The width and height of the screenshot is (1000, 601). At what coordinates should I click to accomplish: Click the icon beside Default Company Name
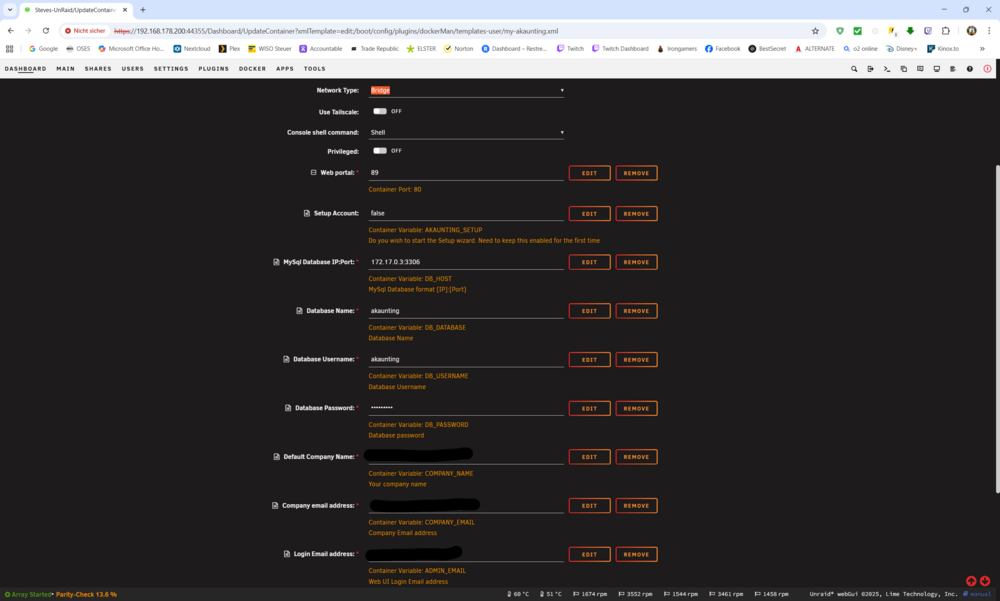tap(276, 457)
